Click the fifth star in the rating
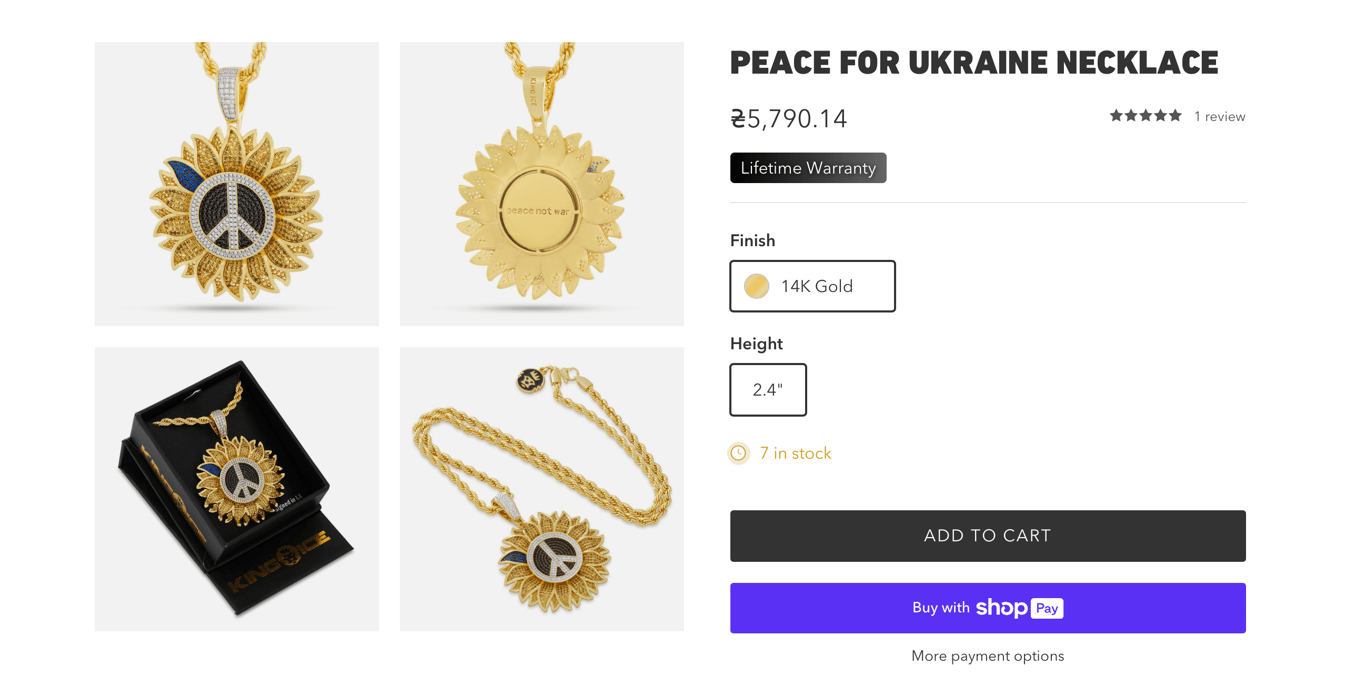The height and width of the screenshot is (686, 1366). (1175, 116)
